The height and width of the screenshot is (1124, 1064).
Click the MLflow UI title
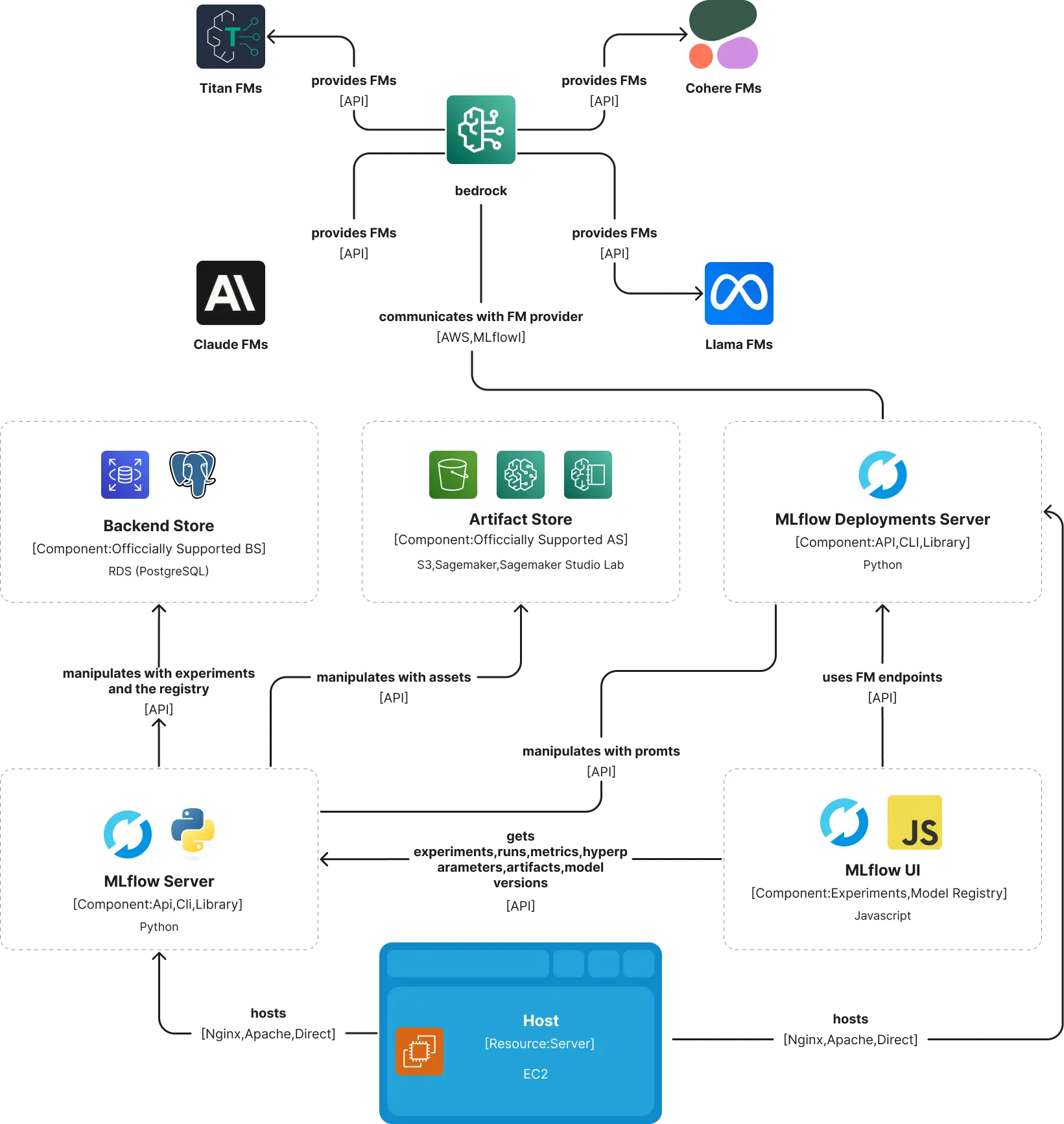882,870
